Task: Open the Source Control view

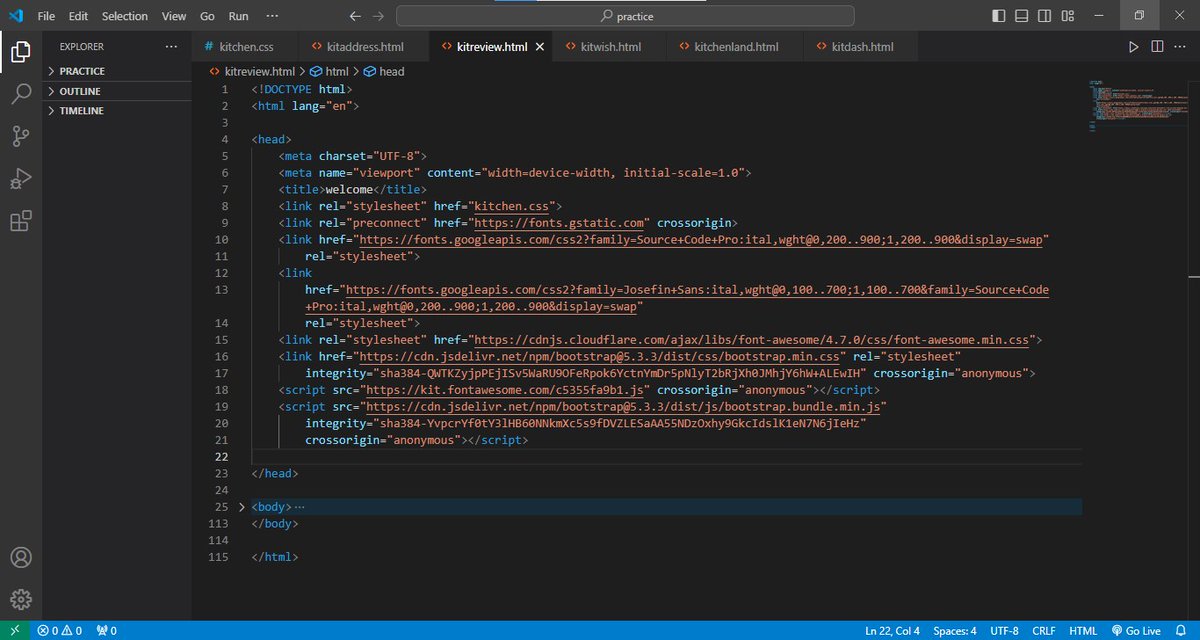Action: click(21, 137)
